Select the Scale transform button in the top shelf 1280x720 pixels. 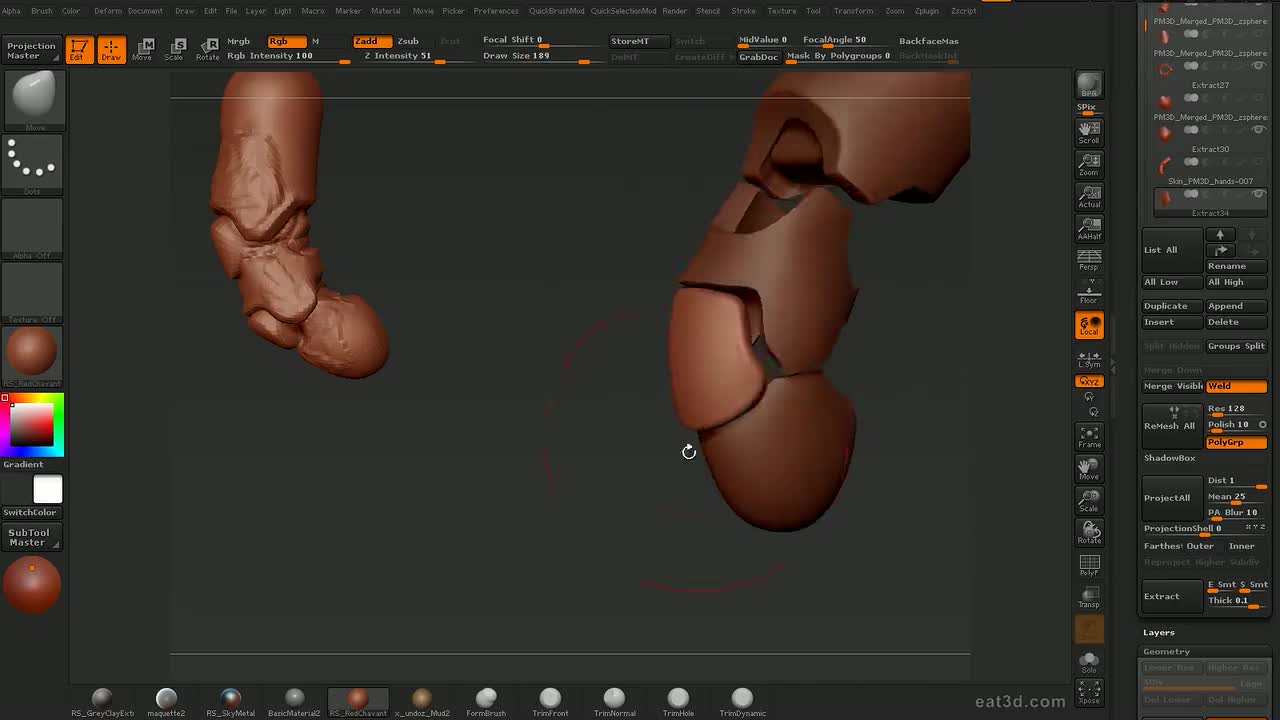(175, 49)
